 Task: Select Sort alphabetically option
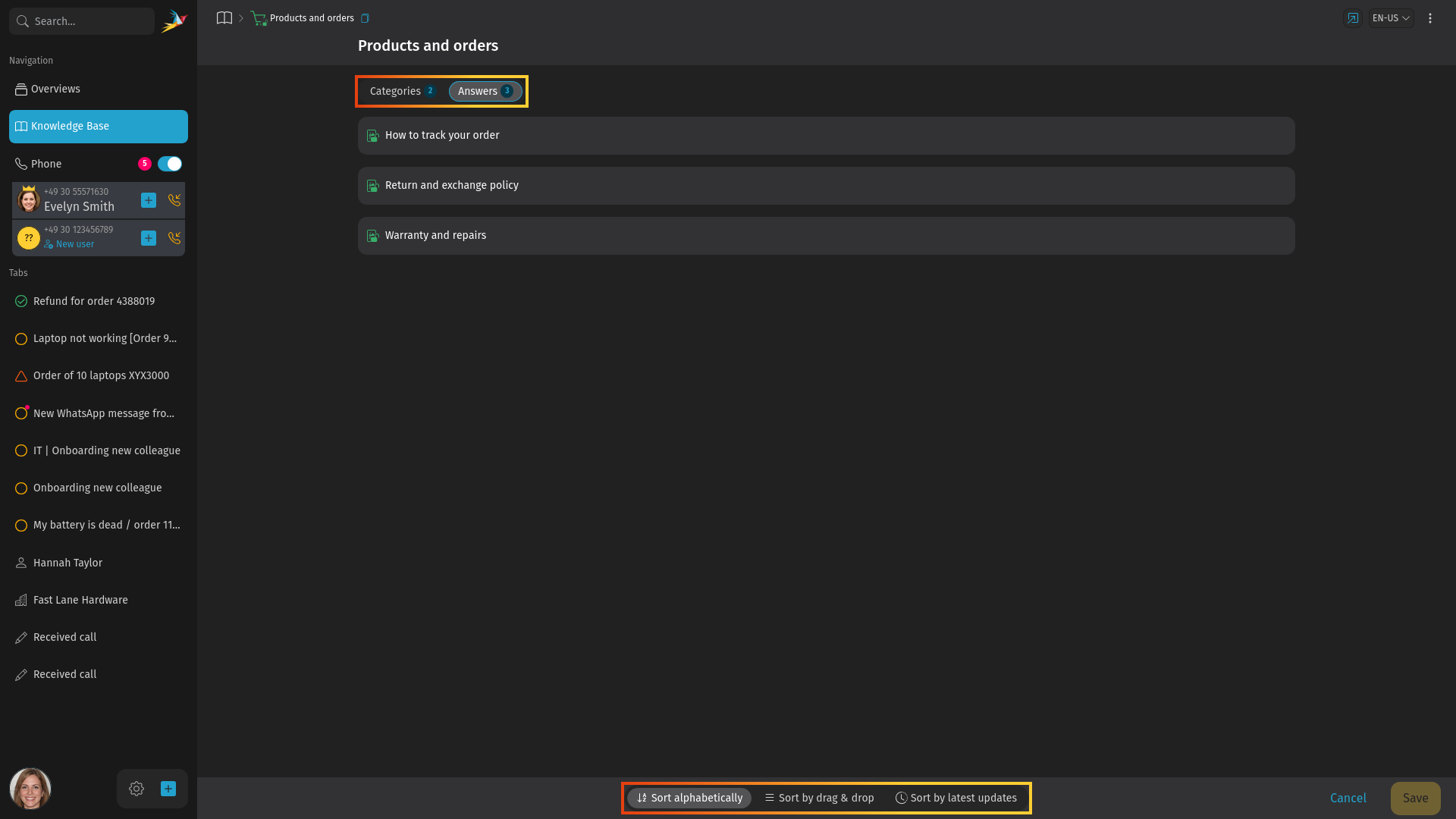(689, 798)
